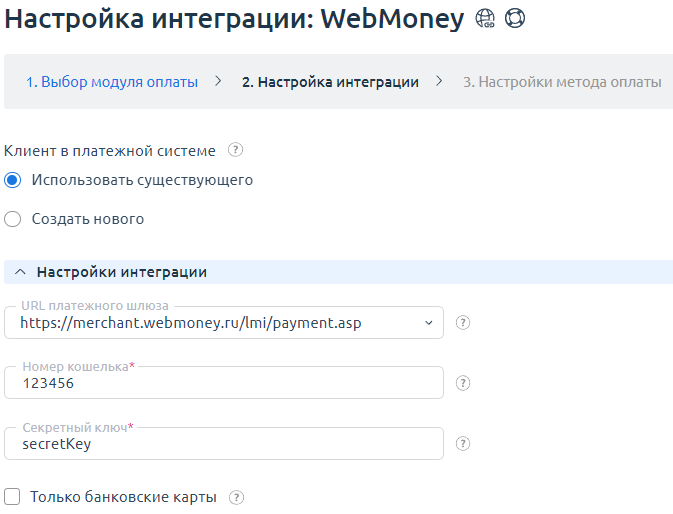Choose the 'Создать нового' radio option

13,219
